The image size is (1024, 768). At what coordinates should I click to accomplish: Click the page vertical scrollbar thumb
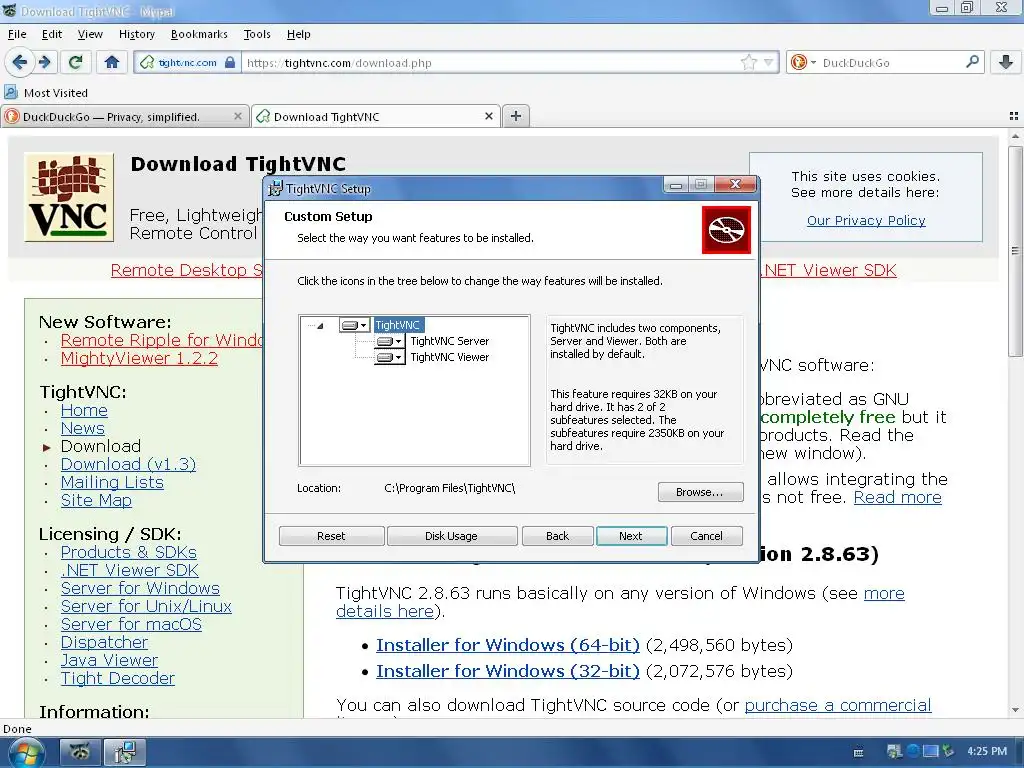1015,251
